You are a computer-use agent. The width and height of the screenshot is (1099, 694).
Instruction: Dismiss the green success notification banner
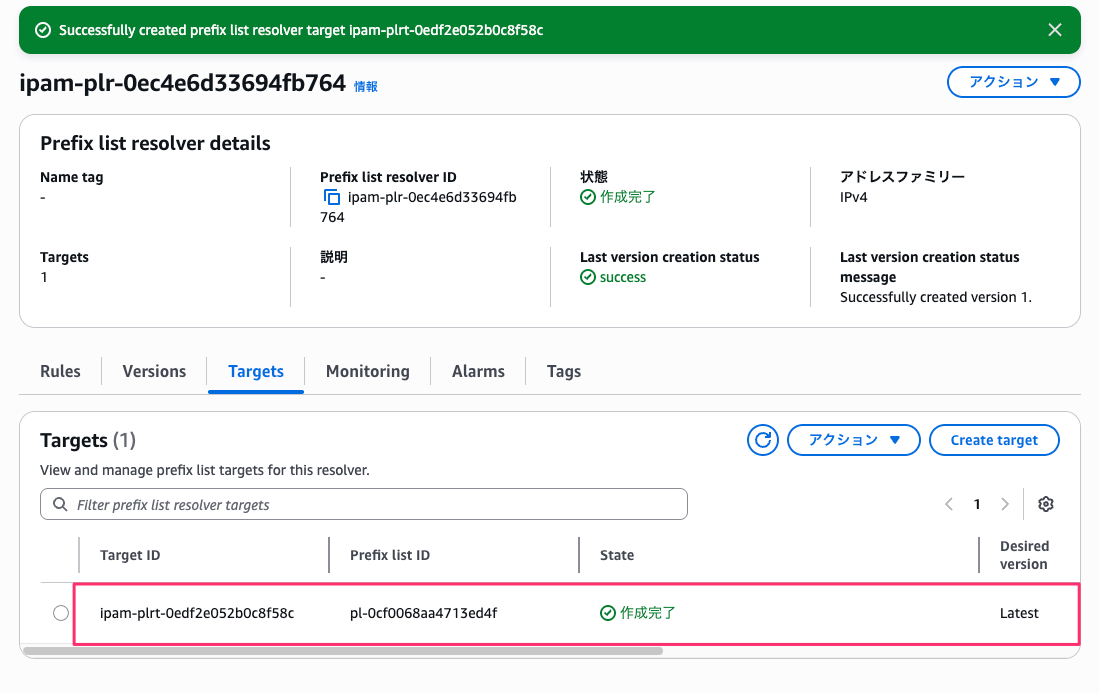pyautogui.click(x=1054, y=30)
